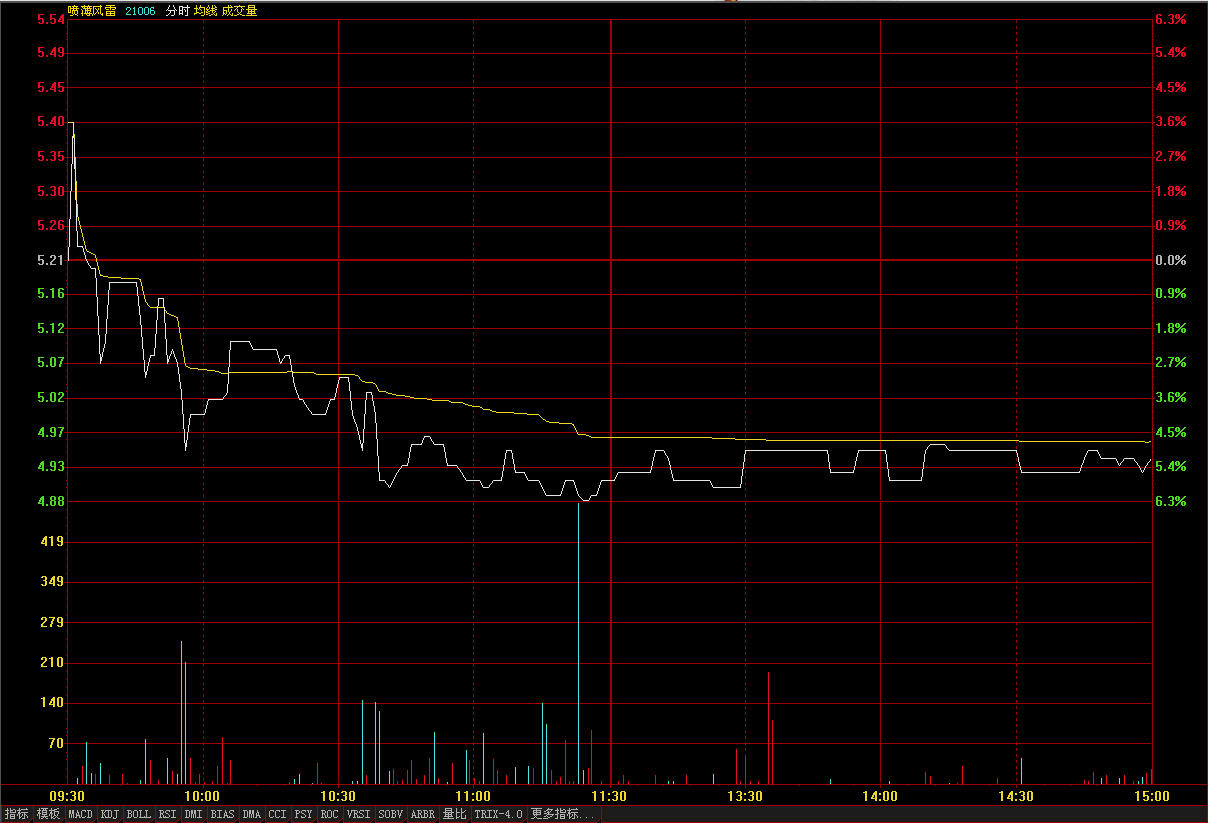1208x823 pixels.
Task: Click the 5.16 price axis label
Action: (x=50, y=294)
